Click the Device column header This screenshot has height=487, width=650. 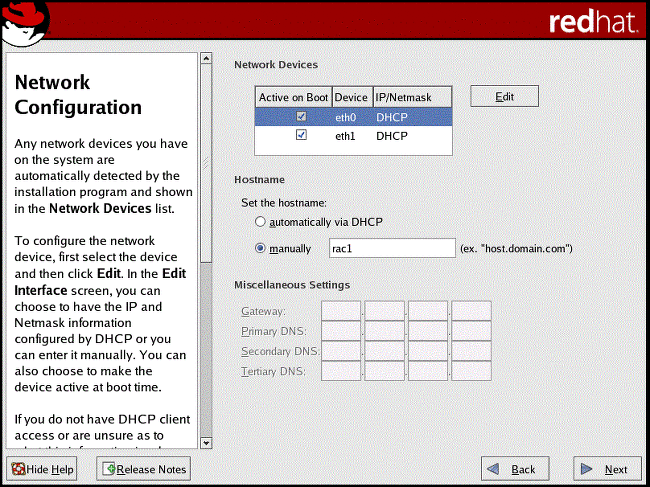(x=352, y=97)
